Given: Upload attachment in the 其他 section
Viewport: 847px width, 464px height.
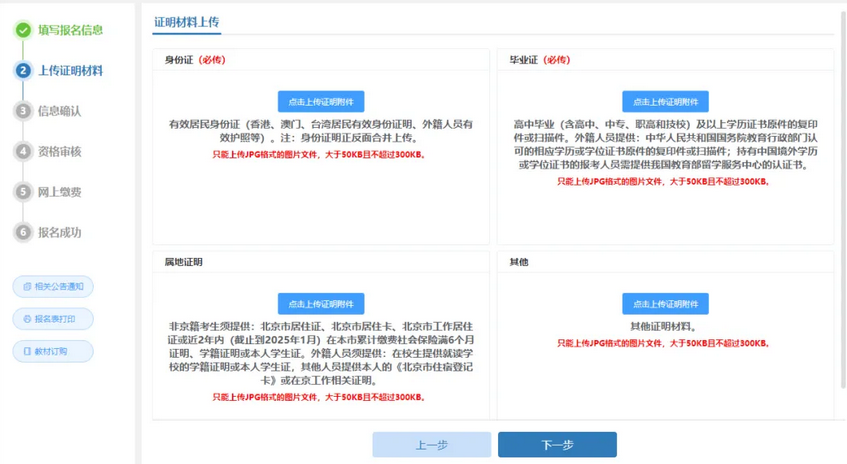Looking at the screenshot, I should 665,304.
